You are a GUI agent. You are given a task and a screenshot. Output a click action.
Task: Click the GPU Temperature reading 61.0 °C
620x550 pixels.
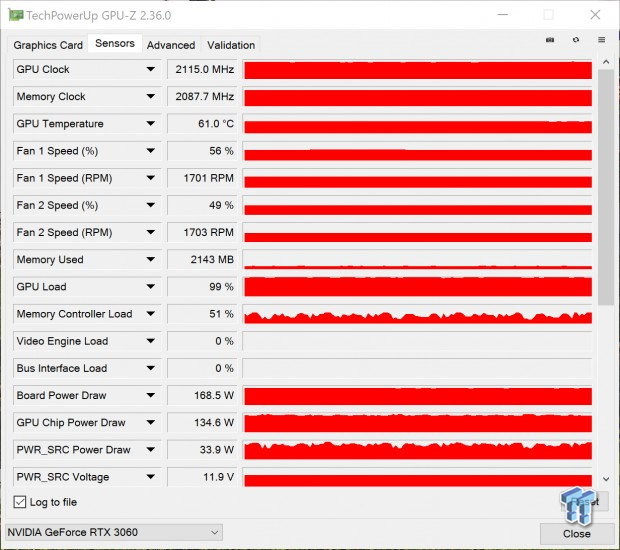(x=202, y=124)
